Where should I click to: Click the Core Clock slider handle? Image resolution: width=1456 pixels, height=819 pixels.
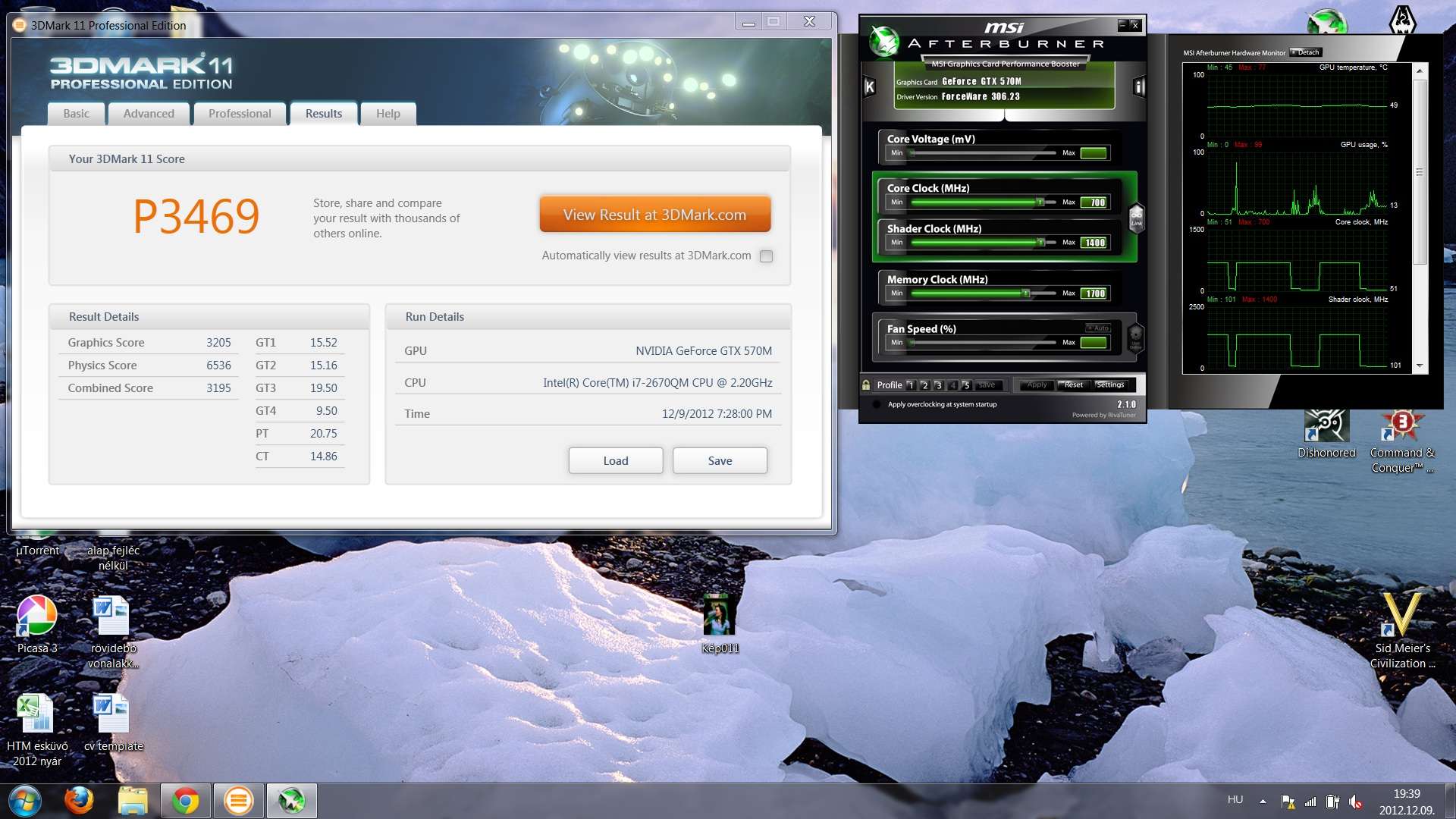click(x=1040, y=202)
